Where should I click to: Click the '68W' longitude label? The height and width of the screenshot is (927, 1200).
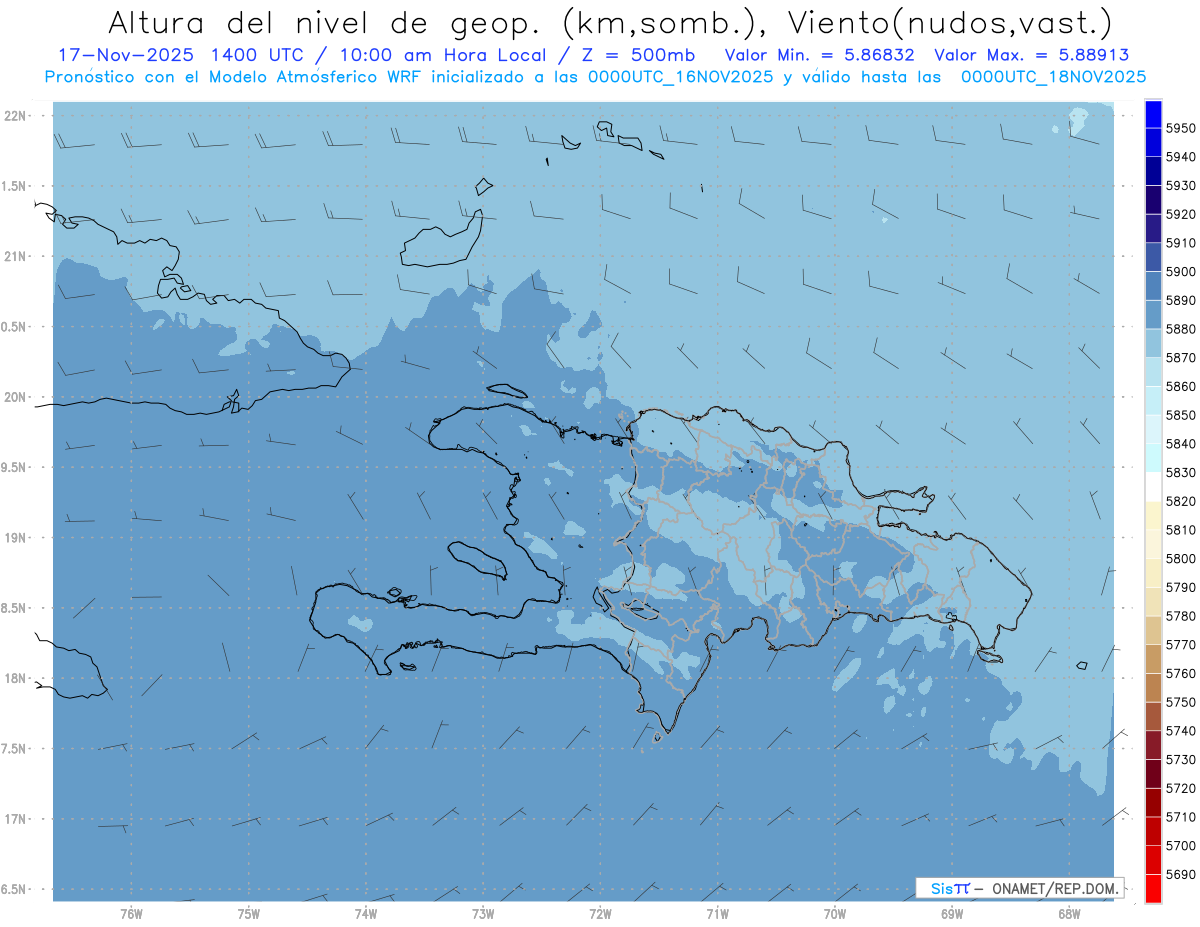coord(1069,913)
